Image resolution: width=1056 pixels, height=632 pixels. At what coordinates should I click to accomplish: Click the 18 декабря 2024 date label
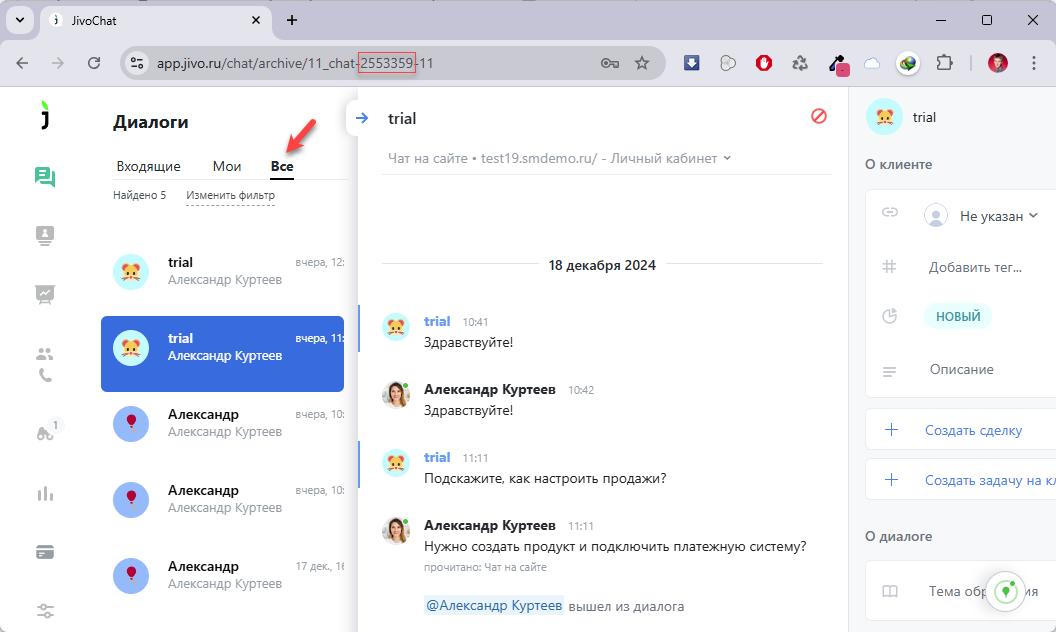click(602, 265)
